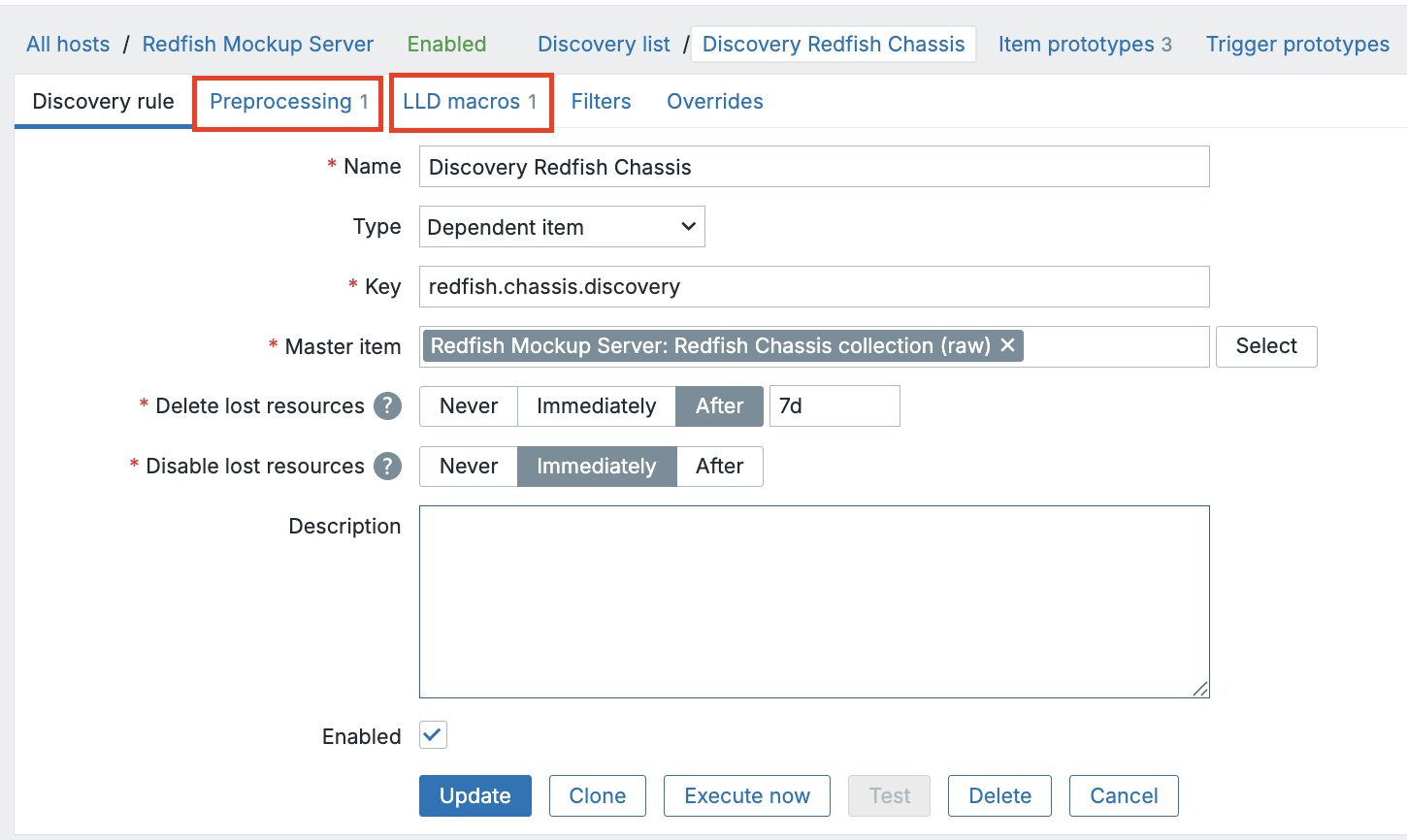Open the Item prototypes list
Screen dimensions: 1407x840
pos(1077,44)
